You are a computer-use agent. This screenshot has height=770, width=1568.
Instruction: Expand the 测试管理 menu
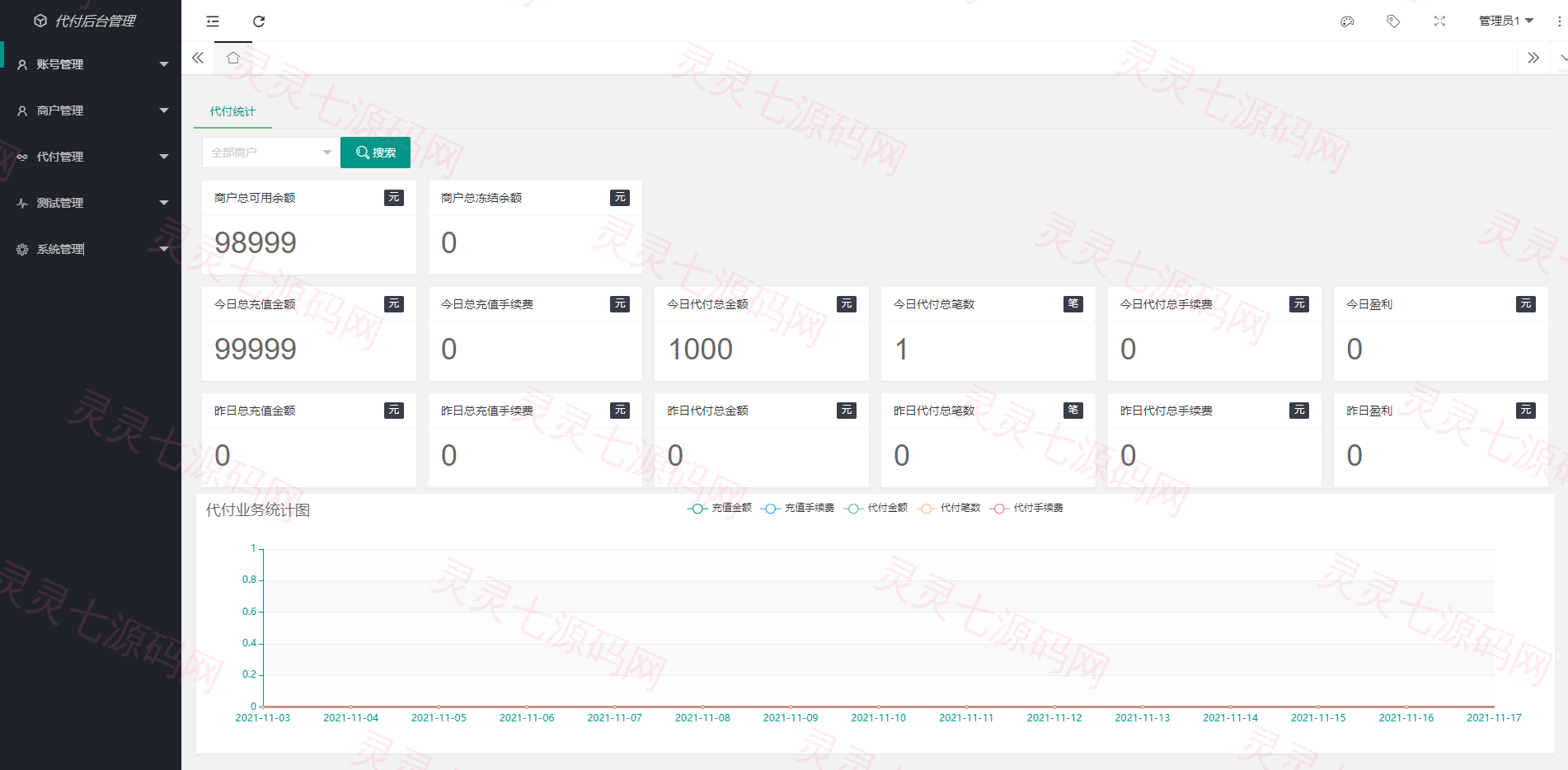(91, 203)
